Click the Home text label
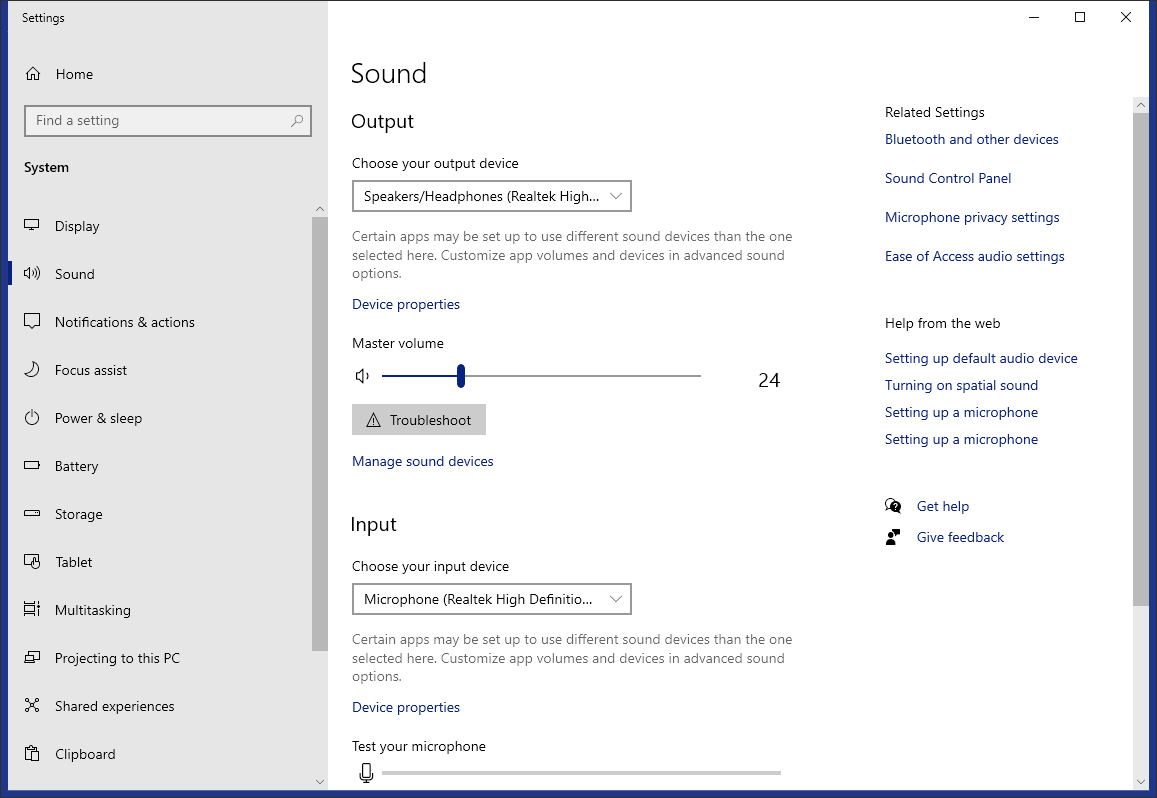This screenshot has height=798, width=1157. coord(75,74)
